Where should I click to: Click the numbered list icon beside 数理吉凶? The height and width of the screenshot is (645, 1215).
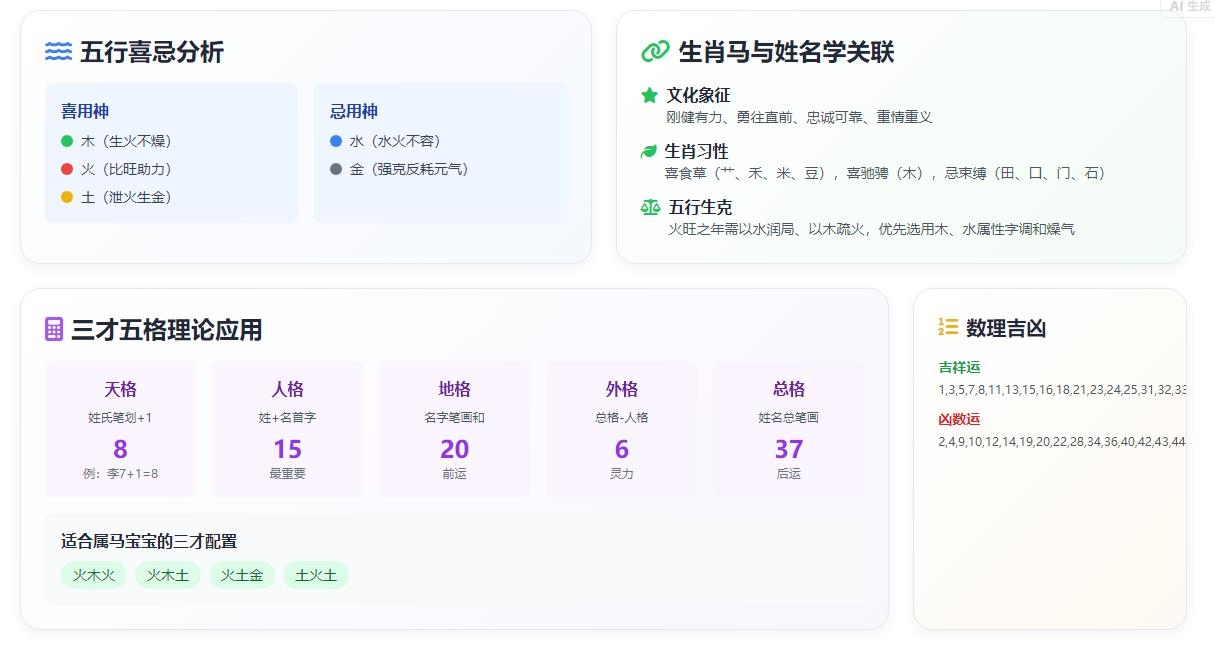(x=948, y=327)
